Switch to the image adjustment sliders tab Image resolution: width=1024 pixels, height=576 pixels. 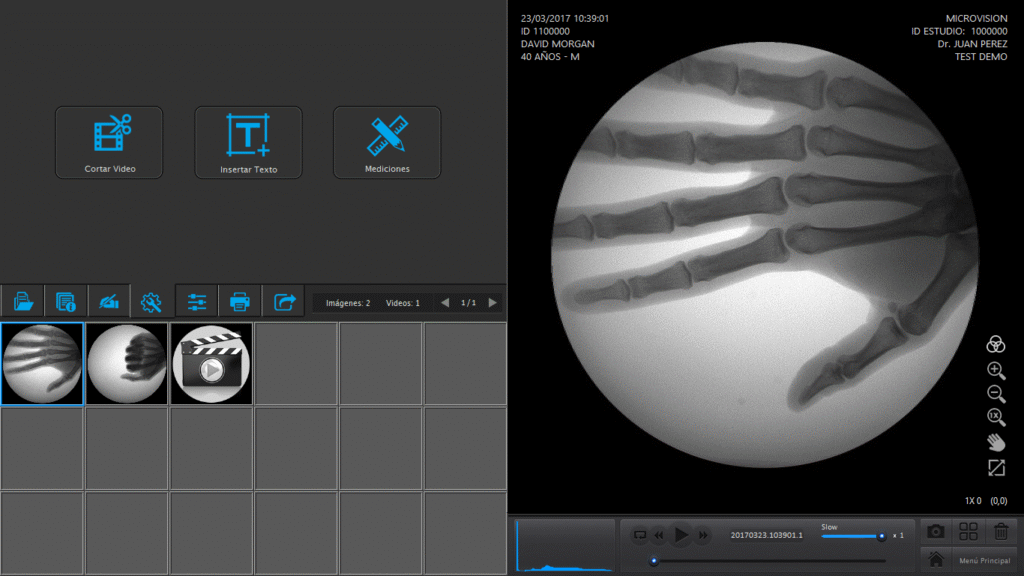[197, 301]
